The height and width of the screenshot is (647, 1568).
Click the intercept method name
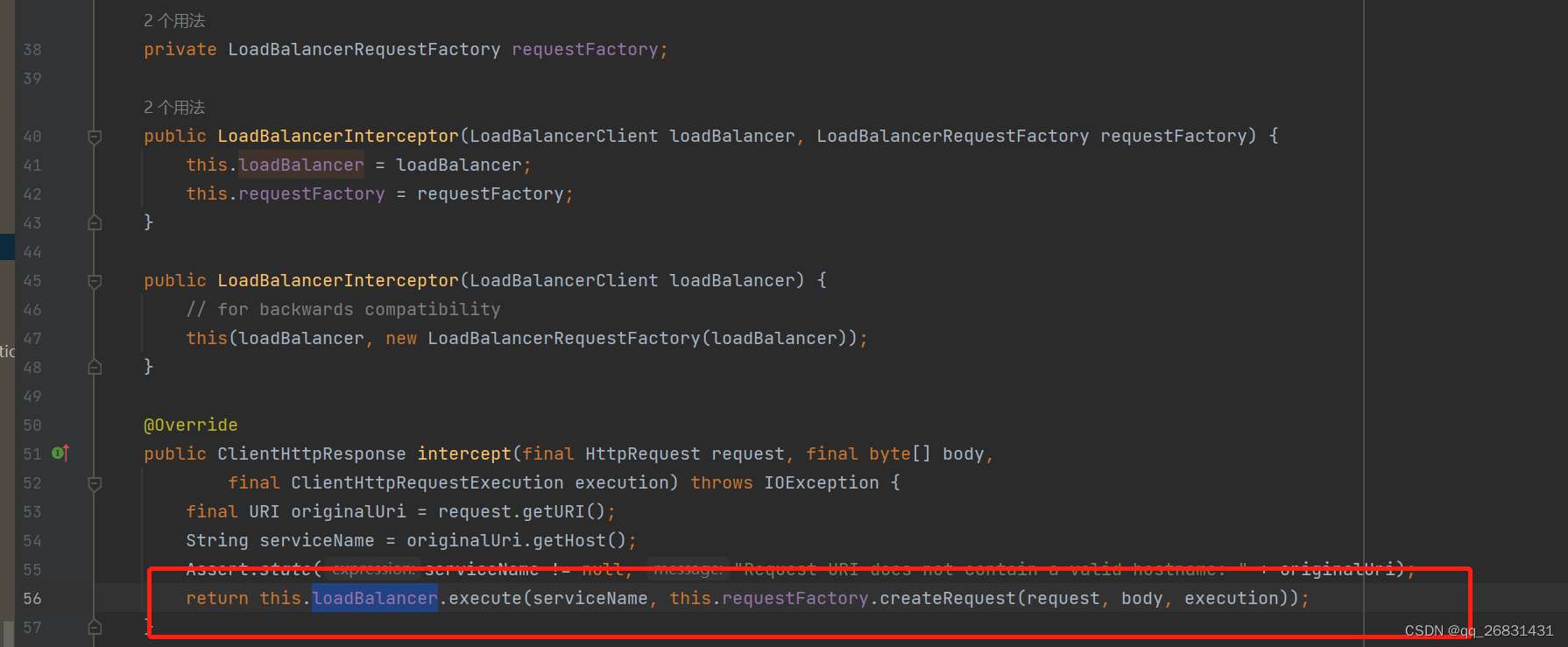coord(464,454)
